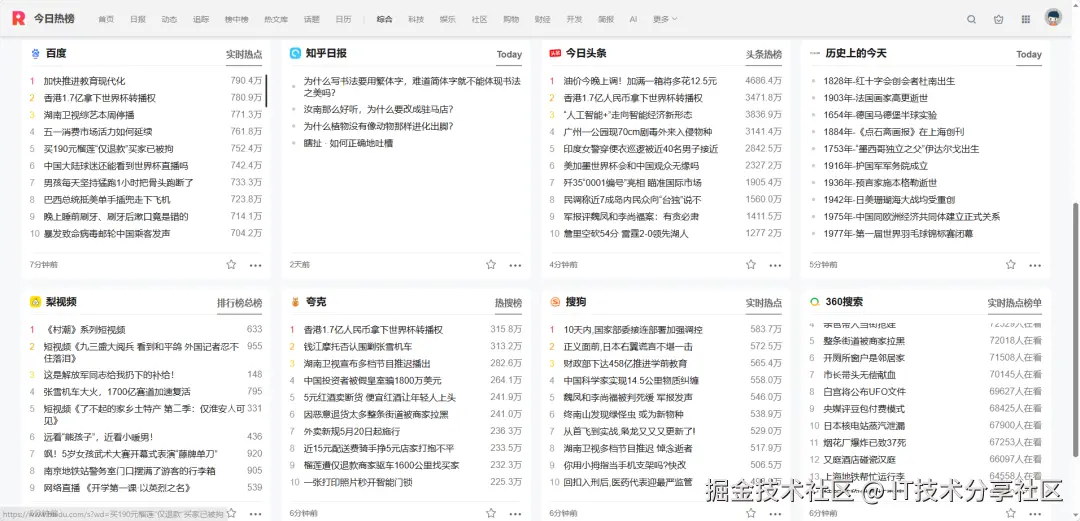1080x521 pixels.
Task: Open 《村潮》系列短视频 in 梨视频
Action: pos(84,329)
